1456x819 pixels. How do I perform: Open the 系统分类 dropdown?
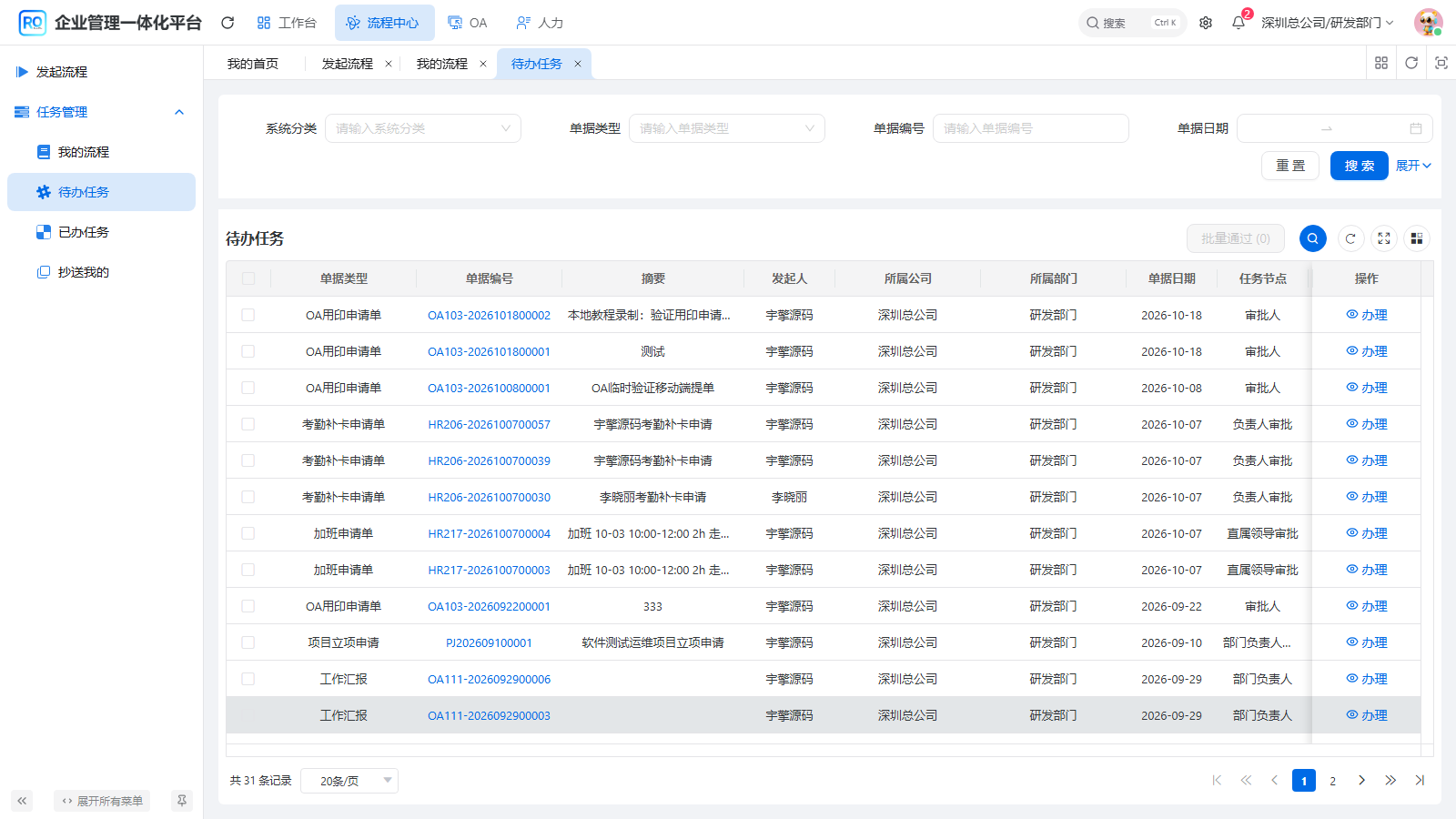(423, 128)
